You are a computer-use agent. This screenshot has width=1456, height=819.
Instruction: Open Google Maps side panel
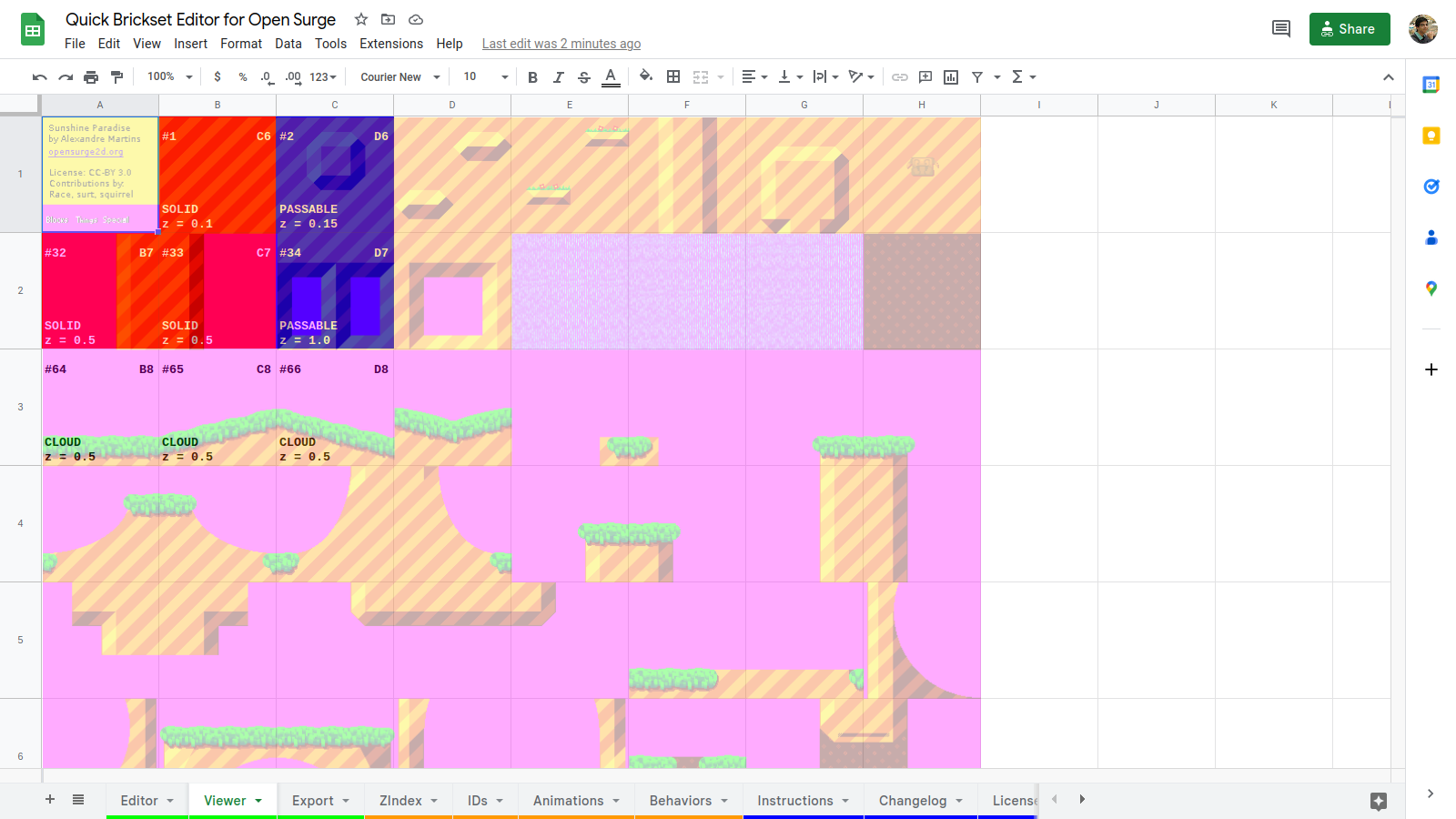click(x=1431, y=288)
